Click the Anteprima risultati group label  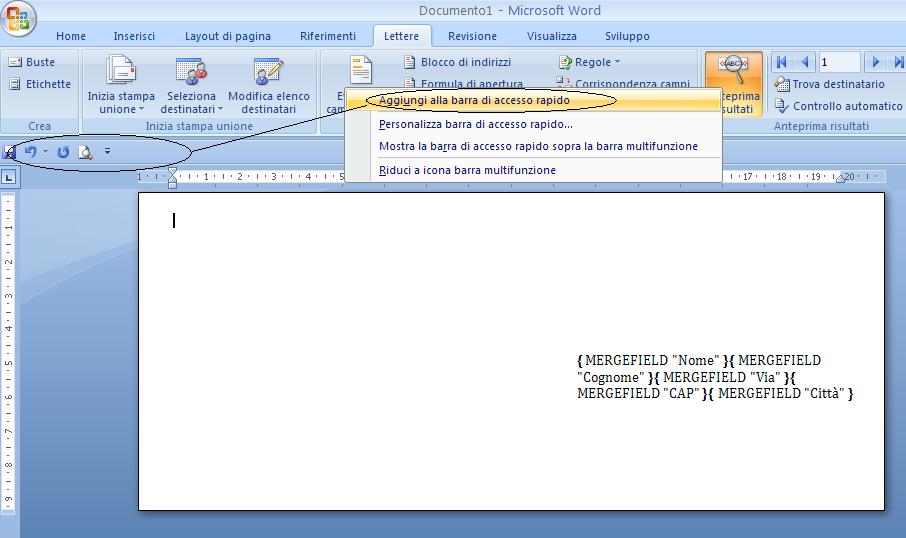(x=821, y=126)
